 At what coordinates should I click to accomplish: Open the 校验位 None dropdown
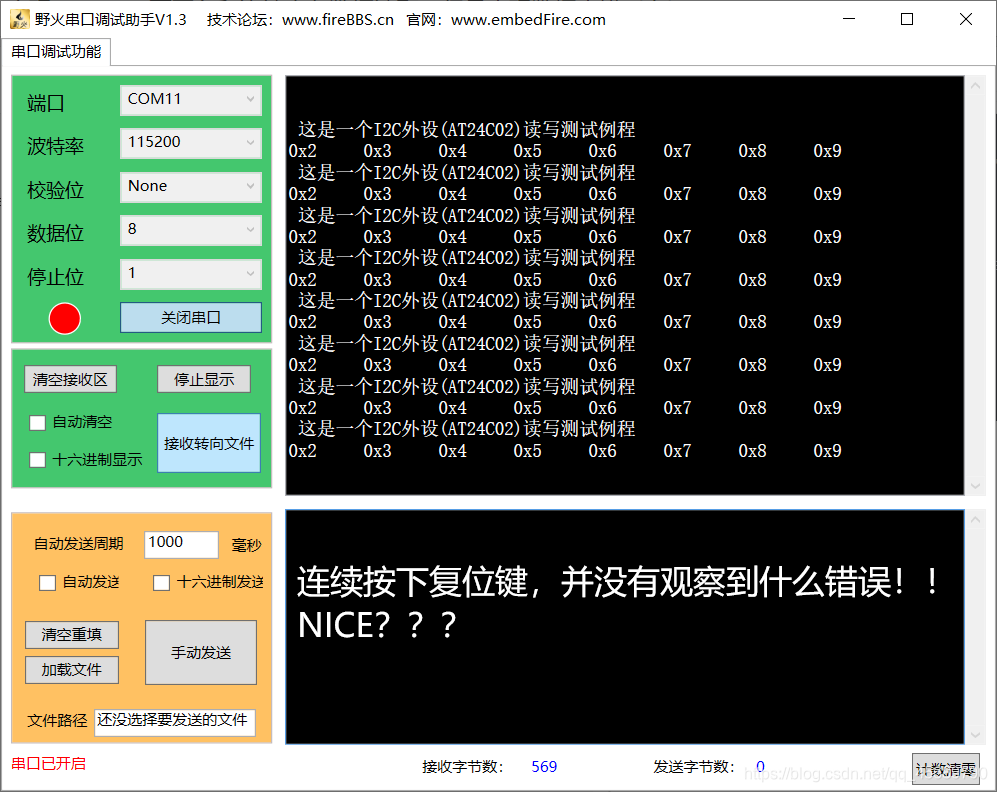[191, 187]
